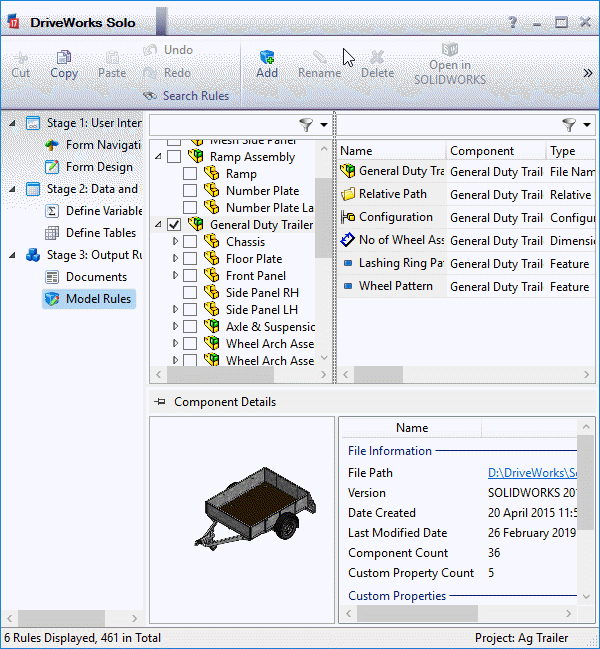Screen dimensions: 600x649
Task: Check the Ramp checkbox
Action: click(x=190, y=173)
